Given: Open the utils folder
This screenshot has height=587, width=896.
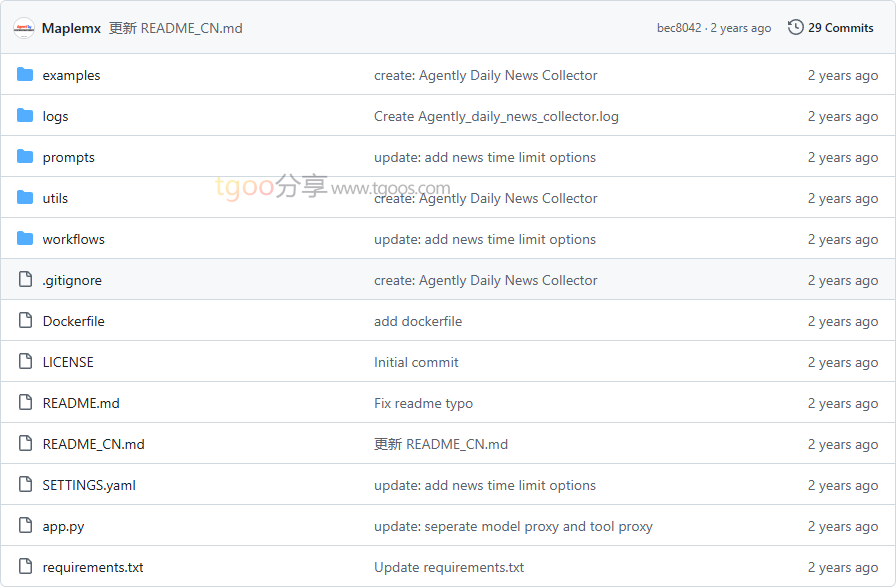Looking at the screenshot, I should tap(55, 198).
